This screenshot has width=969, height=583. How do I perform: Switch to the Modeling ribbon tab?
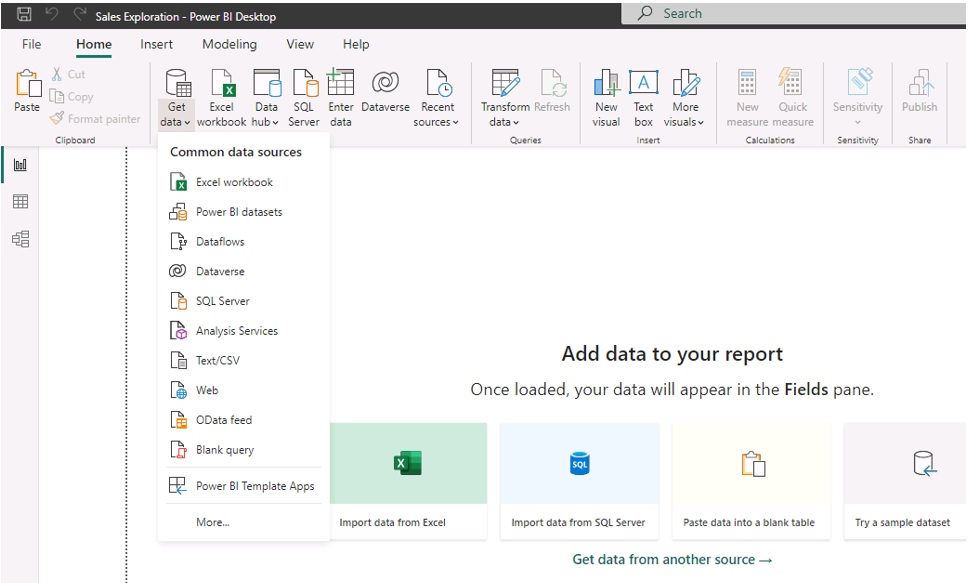[229, 44]
